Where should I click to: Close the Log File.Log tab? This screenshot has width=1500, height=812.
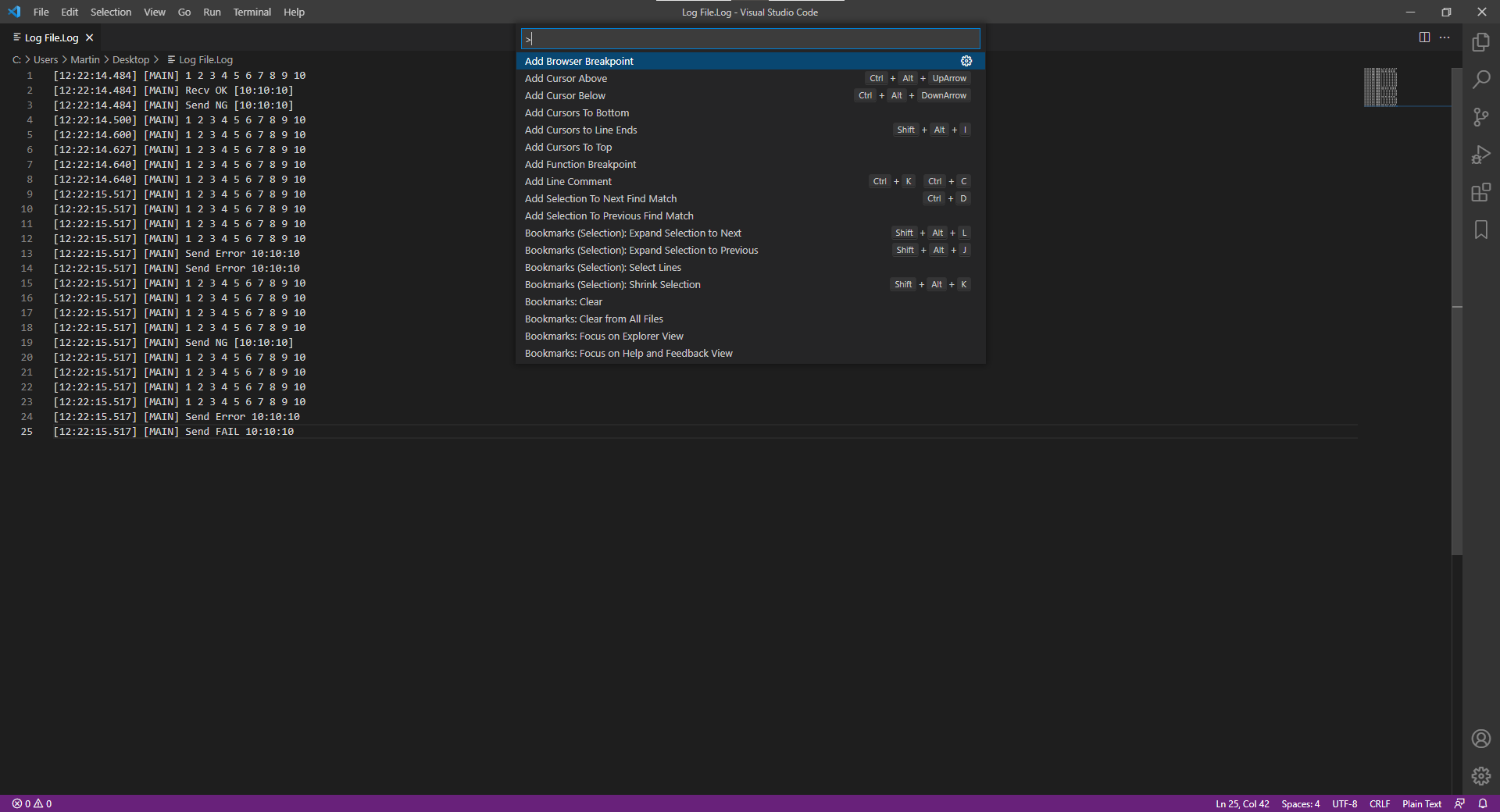click(90, 37)
